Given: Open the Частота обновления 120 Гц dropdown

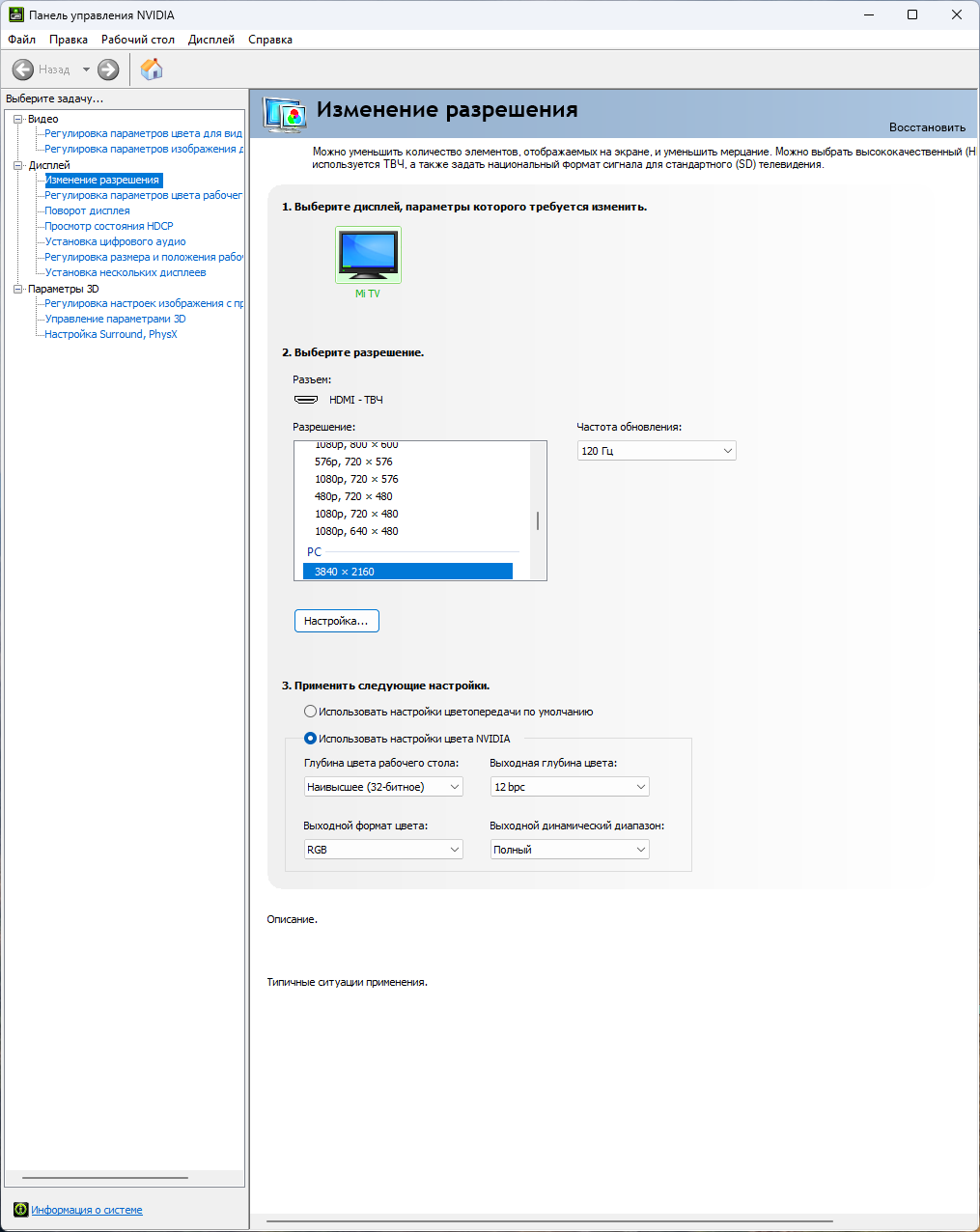Looking at the screenshot, I should point(657,451).
